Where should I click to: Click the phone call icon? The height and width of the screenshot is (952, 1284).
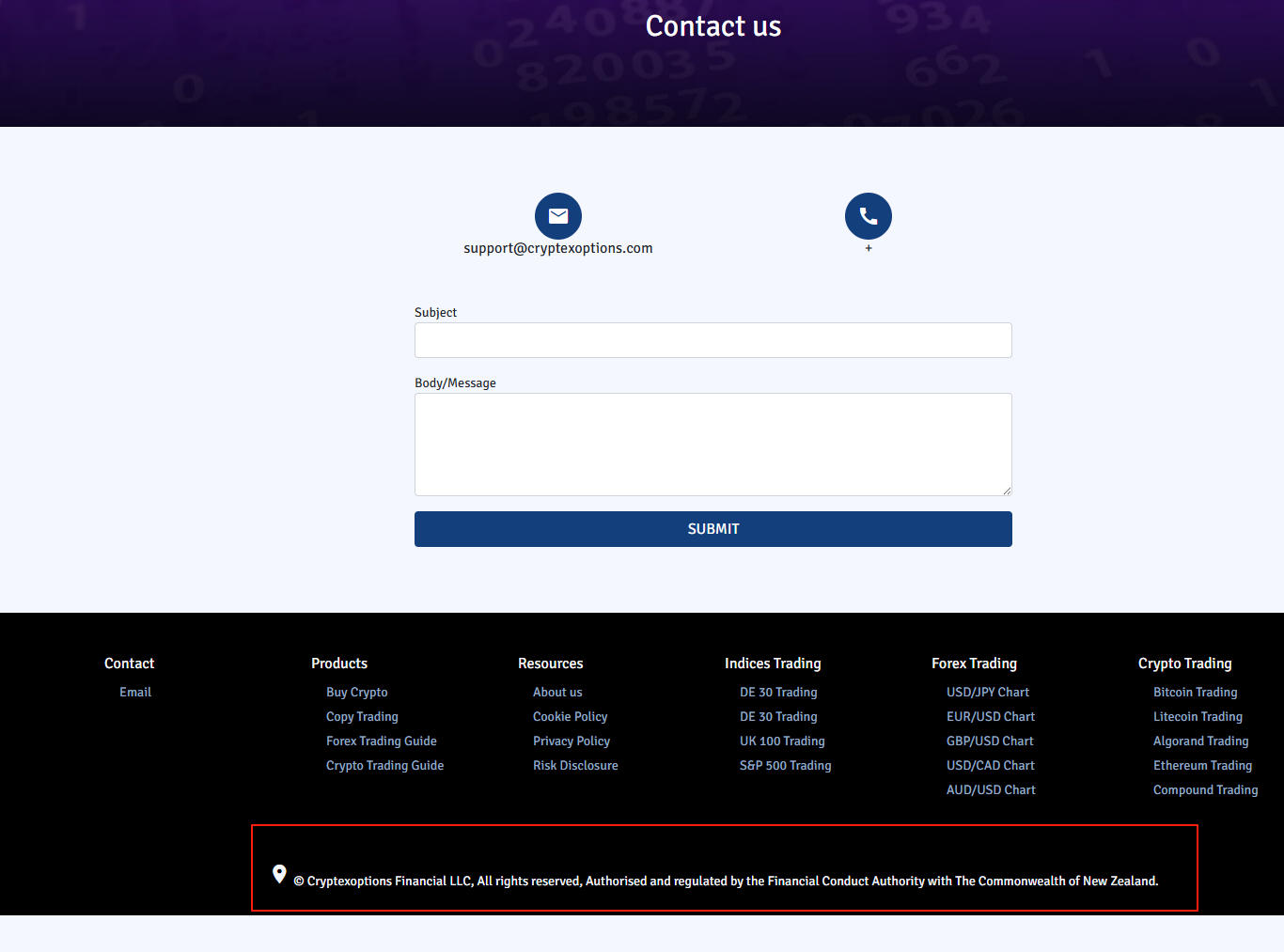click(x=868, y=216)
